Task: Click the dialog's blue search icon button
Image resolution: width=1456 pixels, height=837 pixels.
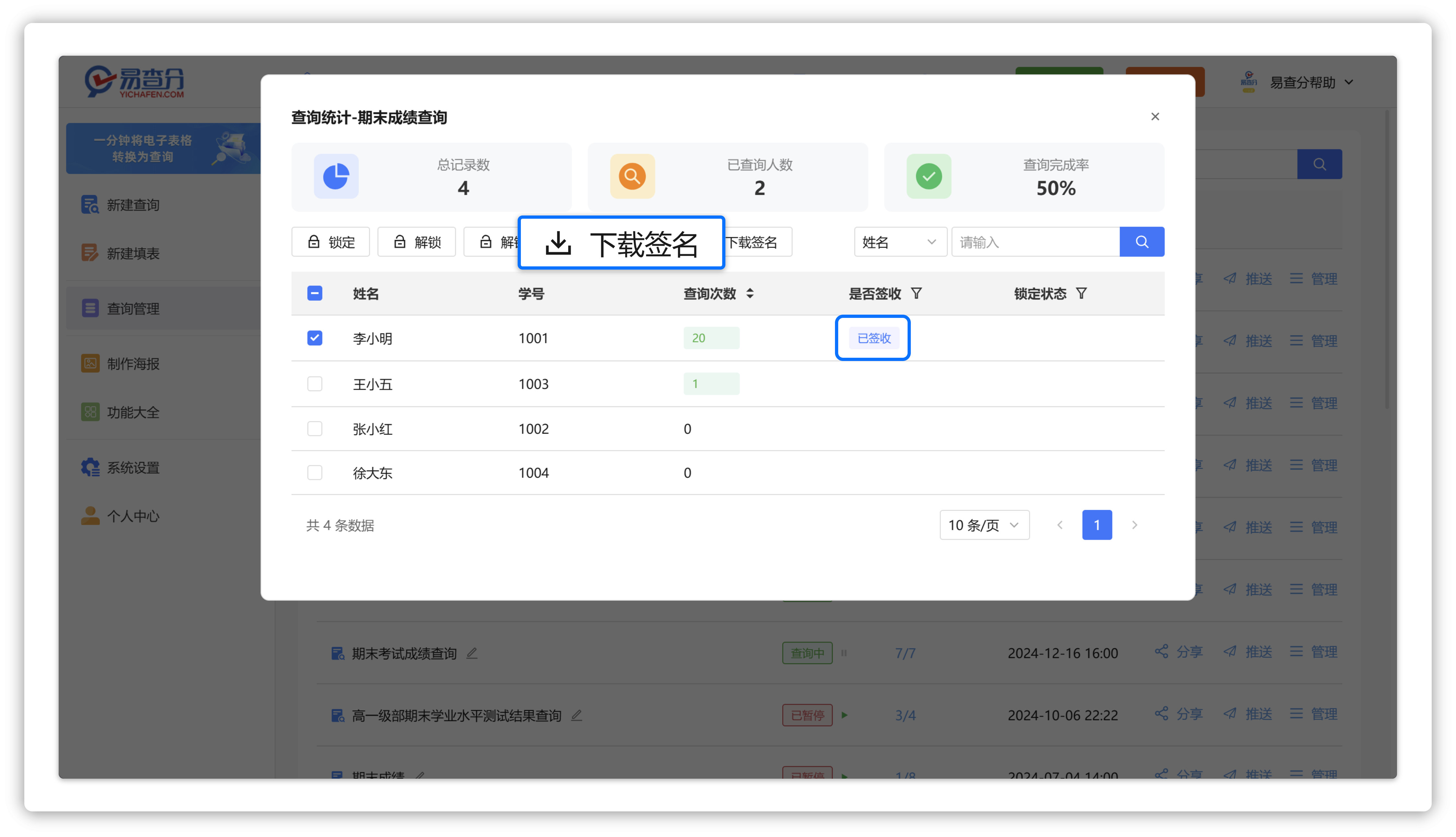Action: coord(1142,242)
